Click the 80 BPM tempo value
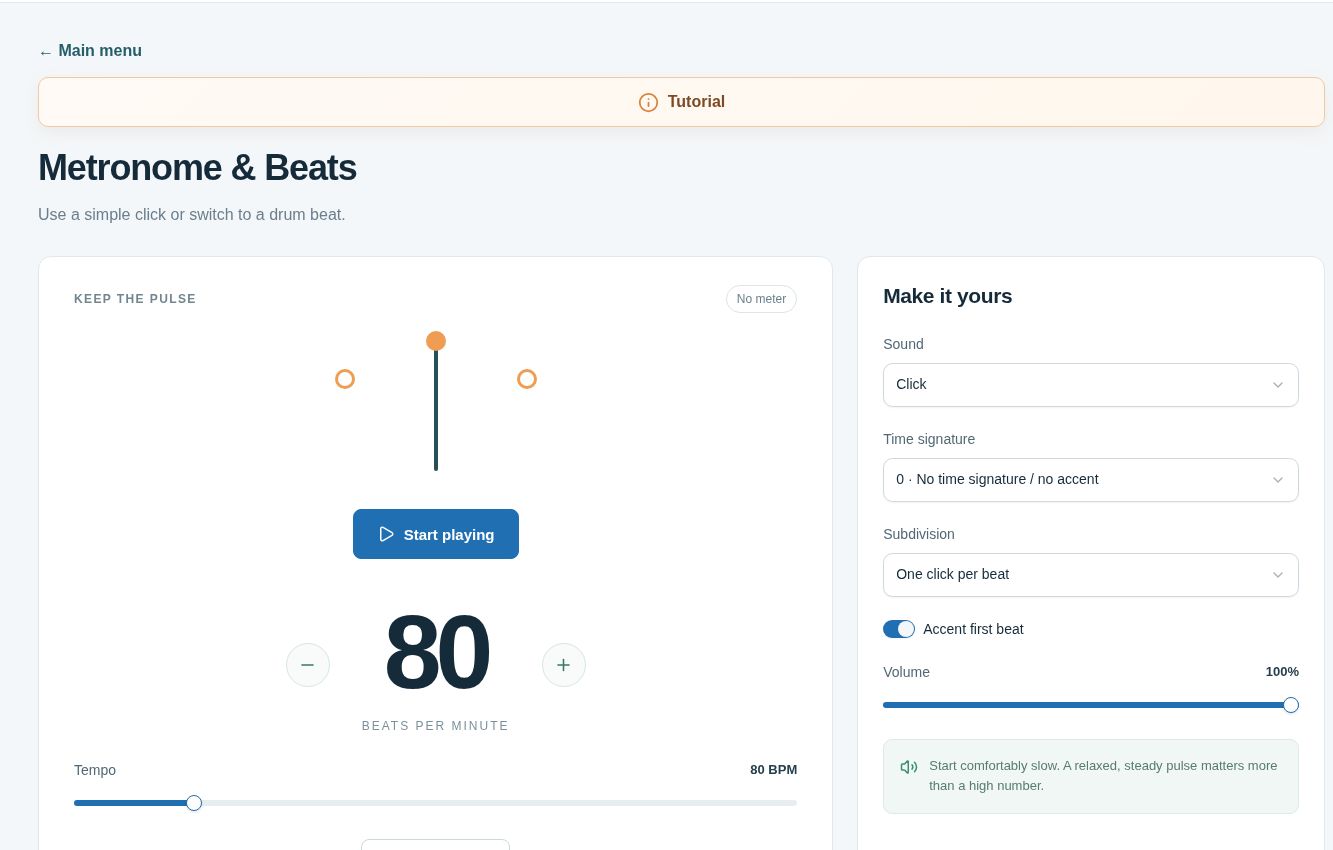The image size is (1333, 850). (774, 770)
